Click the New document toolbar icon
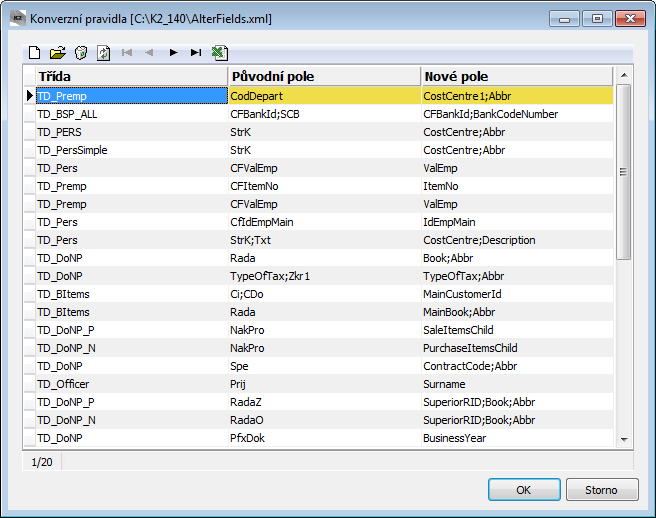Viewport: 656px width, 518px height. (x=35, y=53)
